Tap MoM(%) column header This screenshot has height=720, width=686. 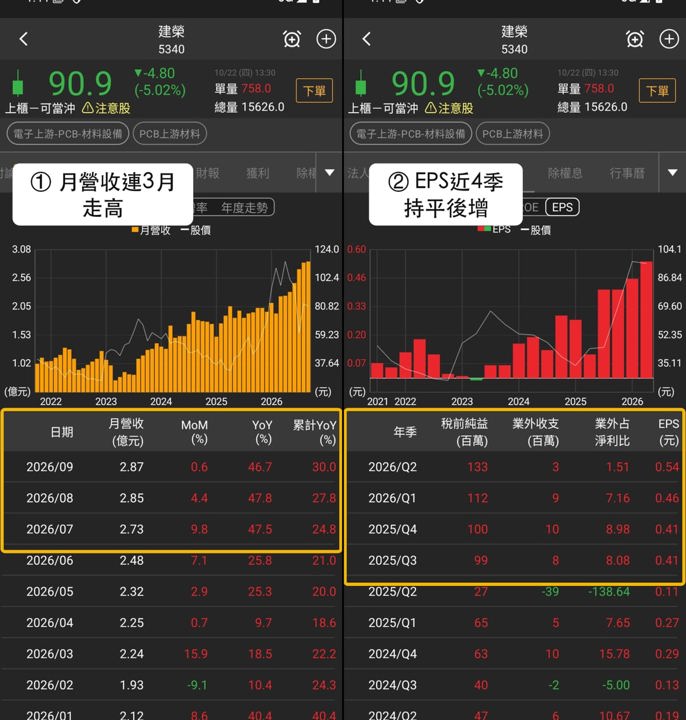(x=195, y=432)
